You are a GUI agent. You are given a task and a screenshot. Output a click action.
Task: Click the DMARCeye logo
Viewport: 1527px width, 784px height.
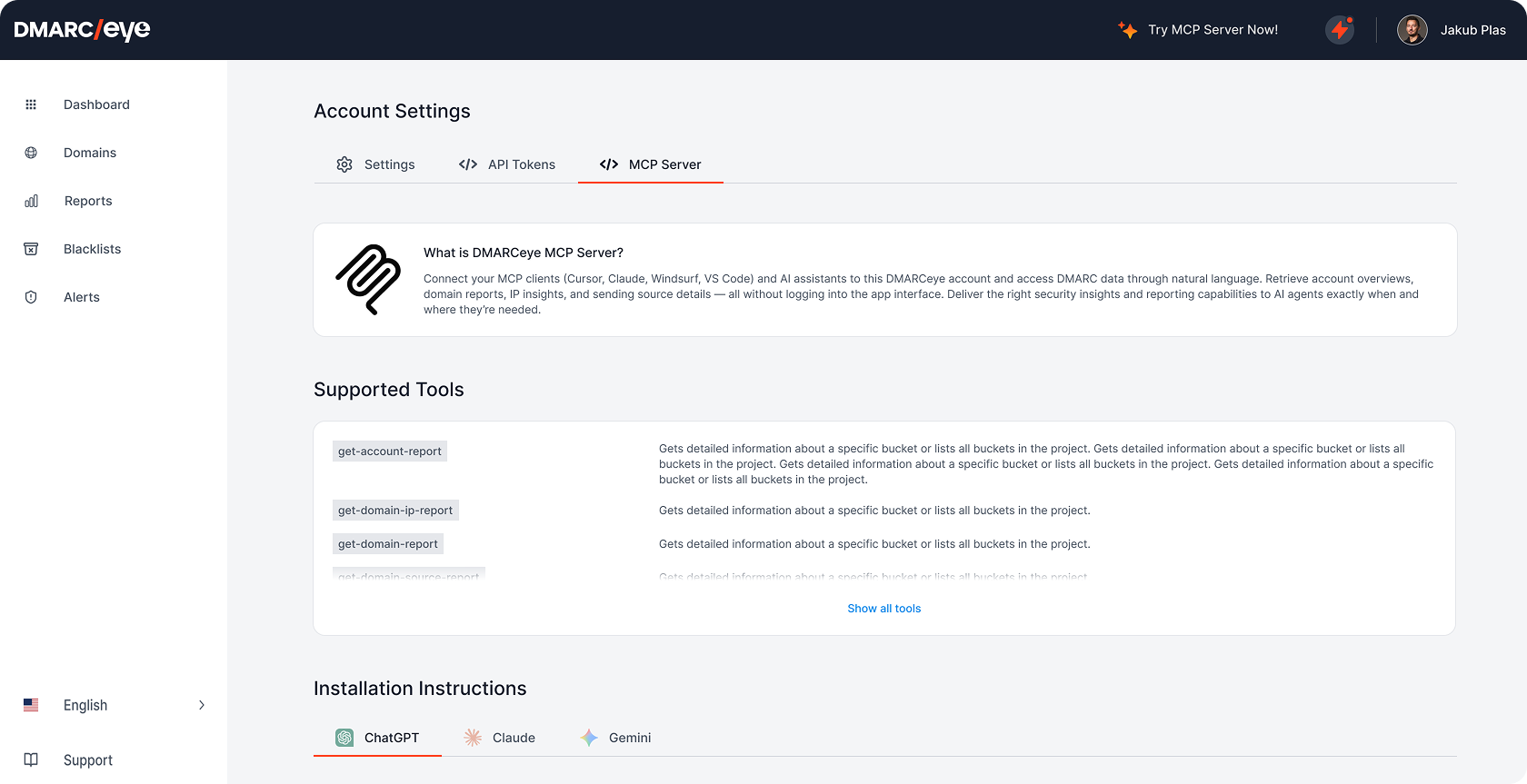[x=82, y=30]
